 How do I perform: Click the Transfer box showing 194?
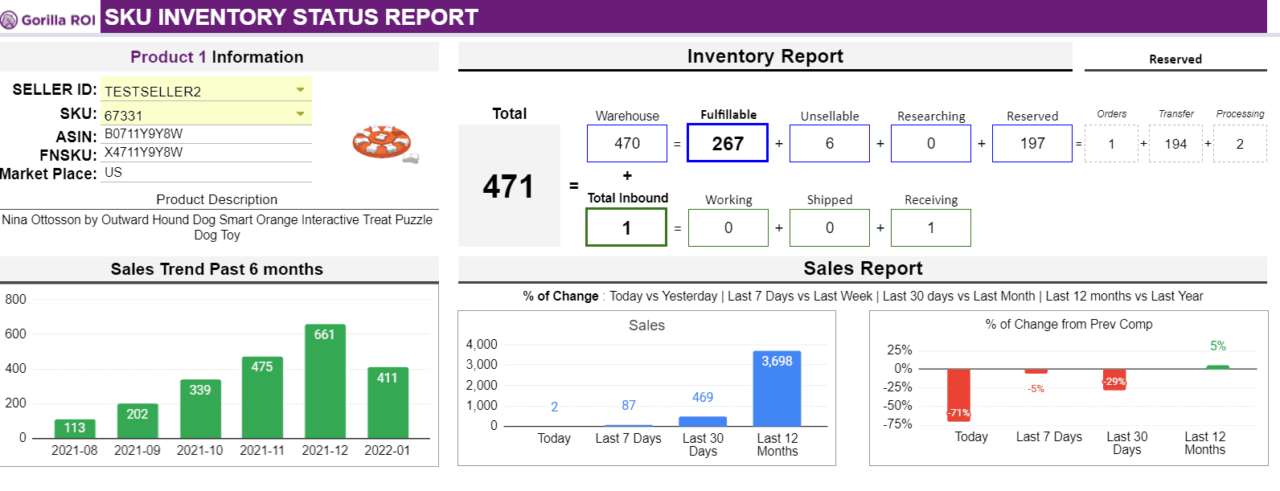(1175, 143)
